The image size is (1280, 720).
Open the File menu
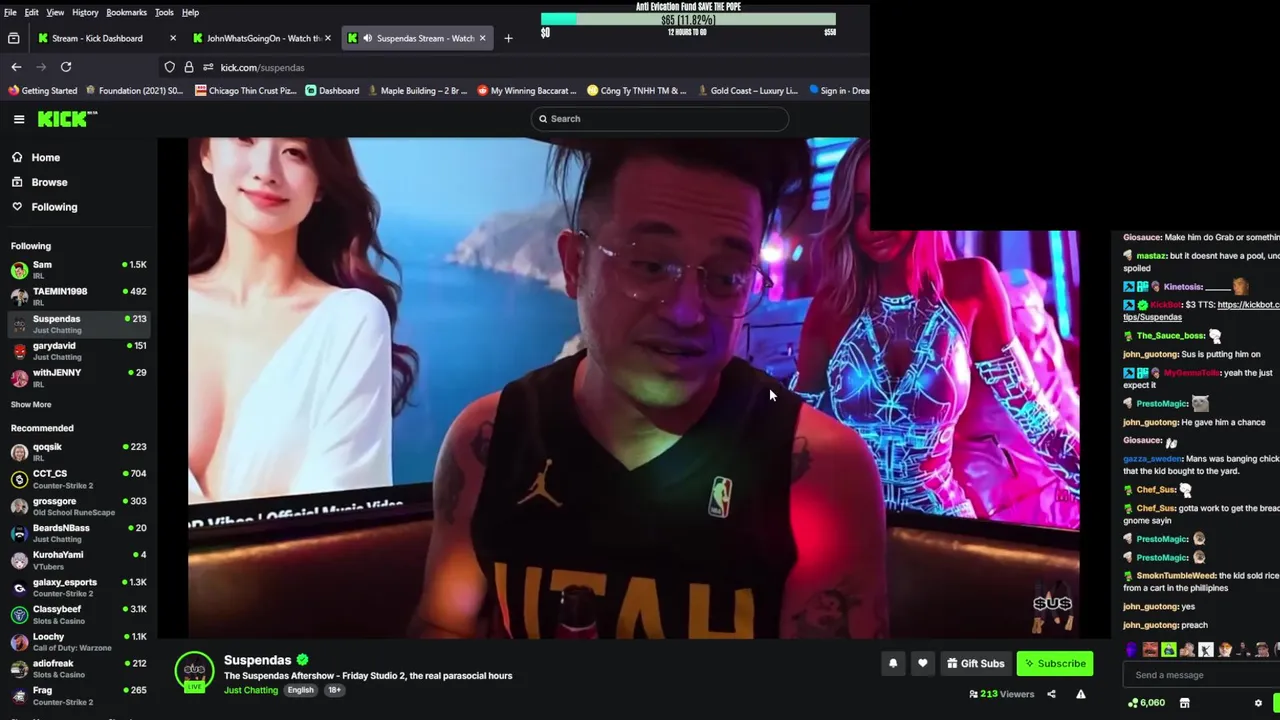(x=9, y=12)
